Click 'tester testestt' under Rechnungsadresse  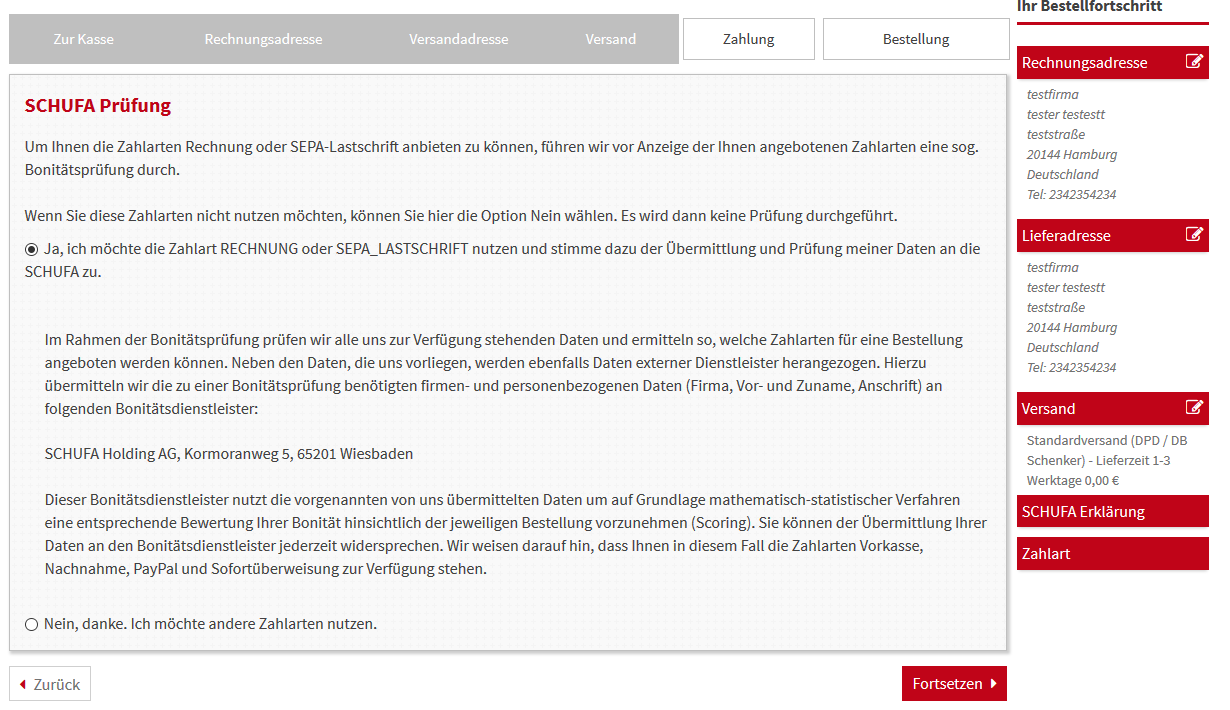point(1066,114)
